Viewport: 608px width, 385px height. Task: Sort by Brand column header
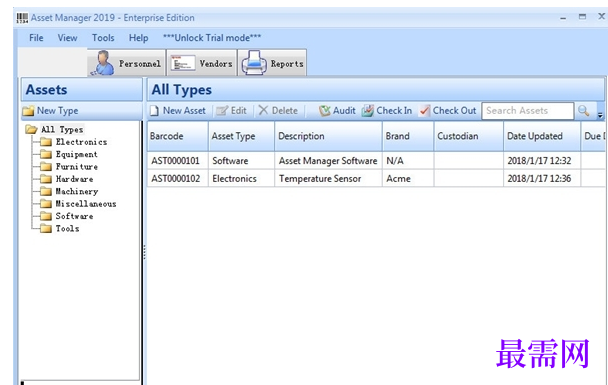408,136
